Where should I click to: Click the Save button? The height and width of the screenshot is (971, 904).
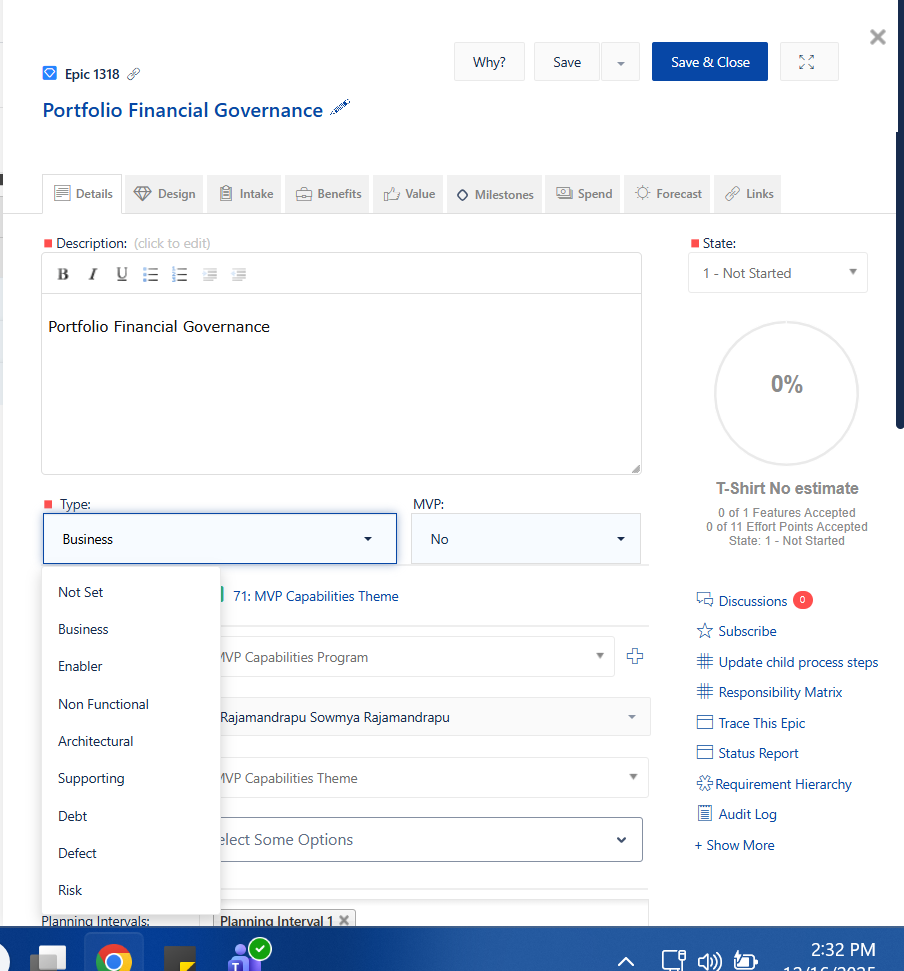click(567, 62)
